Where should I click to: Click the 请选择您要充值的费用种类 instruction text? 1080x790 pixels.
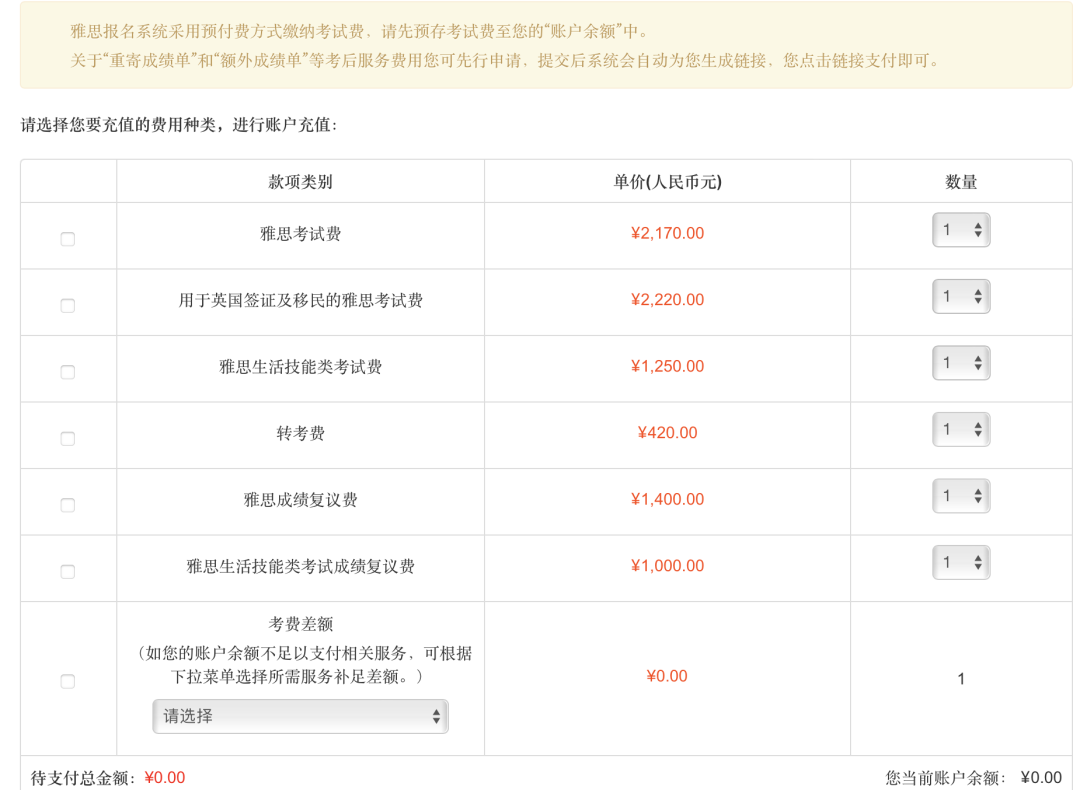coord(179,125)
